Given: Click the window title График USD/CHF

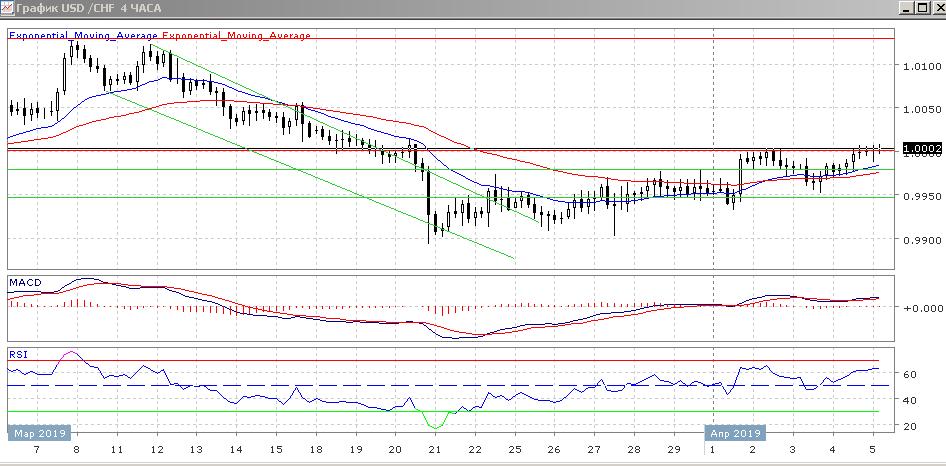Looking at the screenshot, I should pos(88,7).
